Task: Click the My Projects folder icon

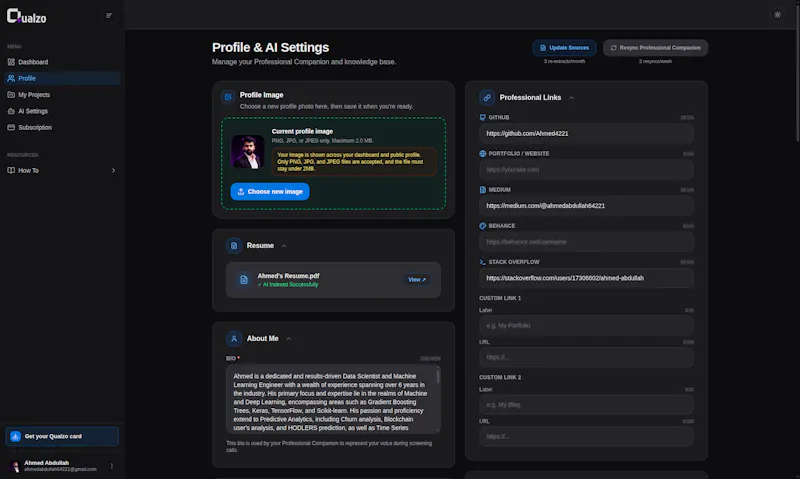Action: coord(11,95)
